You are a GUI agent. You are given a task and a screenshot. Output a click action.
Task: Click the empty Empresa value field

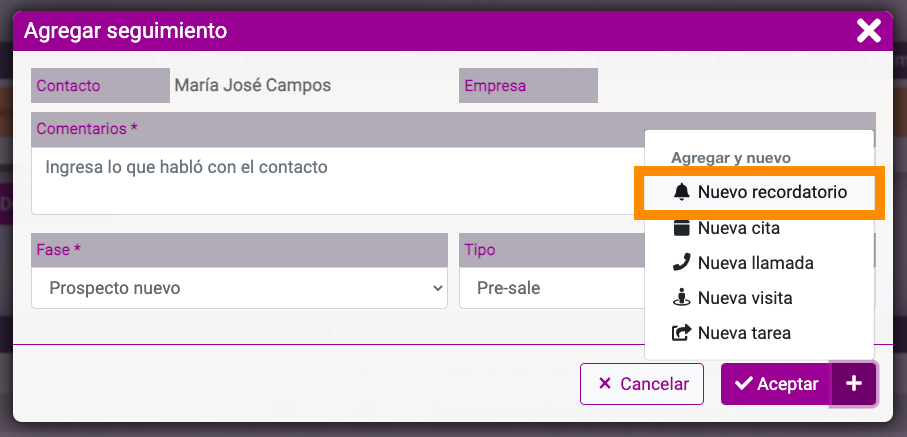coord(736,86)
